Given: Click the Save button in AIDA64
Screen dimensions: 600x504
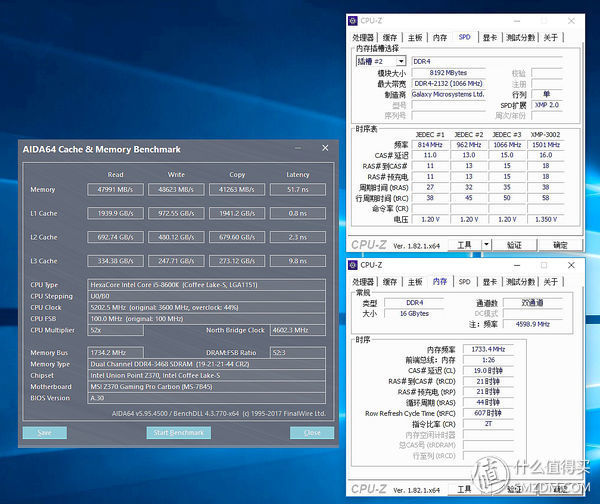Looking at the screenshot, I should click(x=44, y=433).
